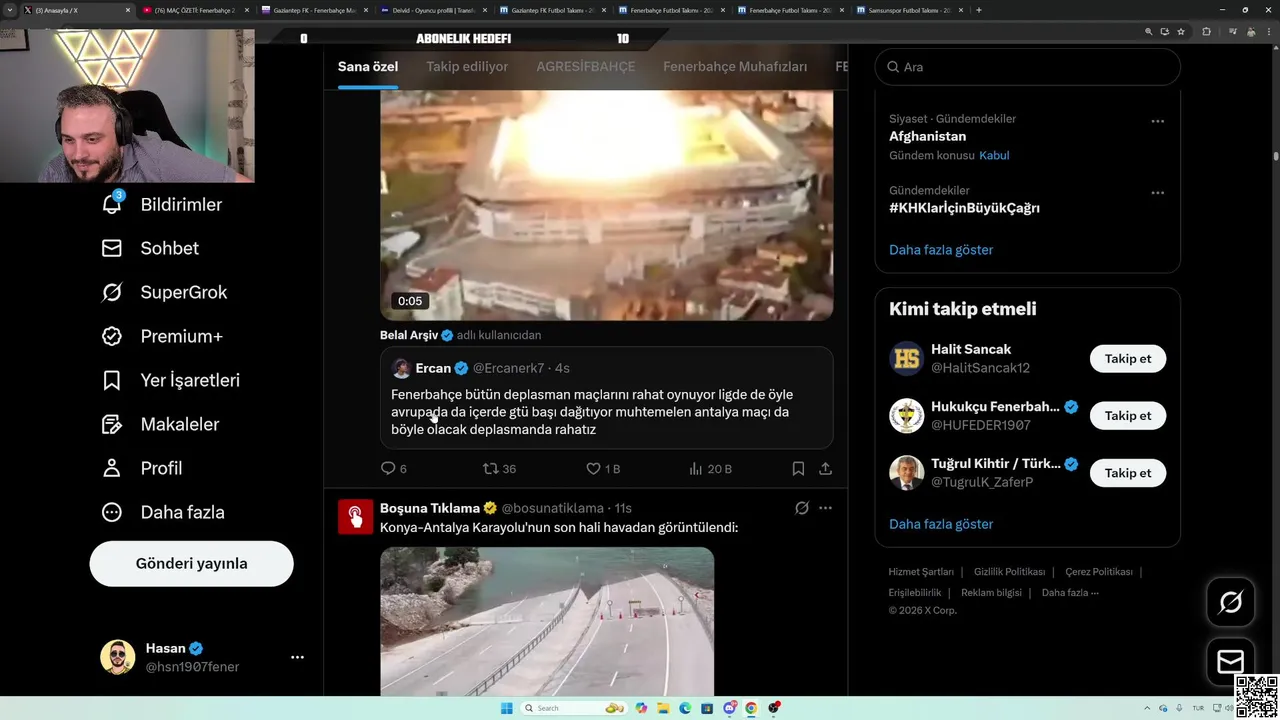The width and height of the screenshot is (1280, 720).
Task: Open quoted tweet by Ercan
Action: point(606,398)
